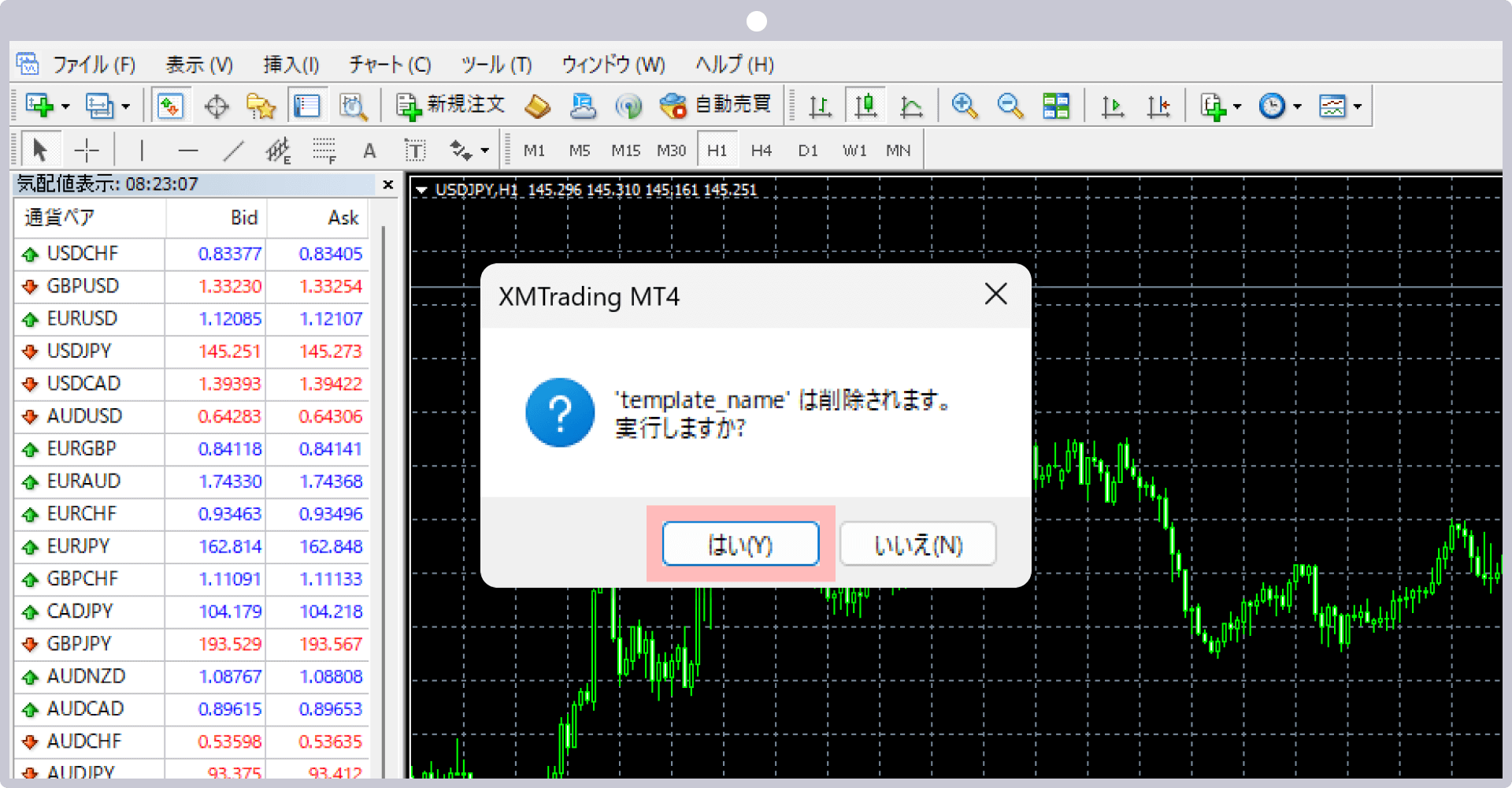
Task: Close the 気配値表示 market watch panel
Action: (x=387, y=184)
